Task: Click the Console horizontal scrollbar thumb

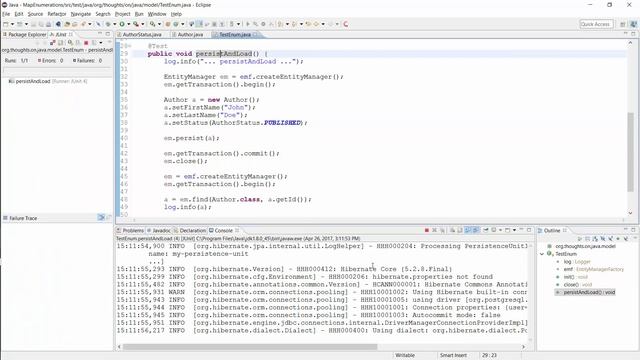Action: coord(250,347)
